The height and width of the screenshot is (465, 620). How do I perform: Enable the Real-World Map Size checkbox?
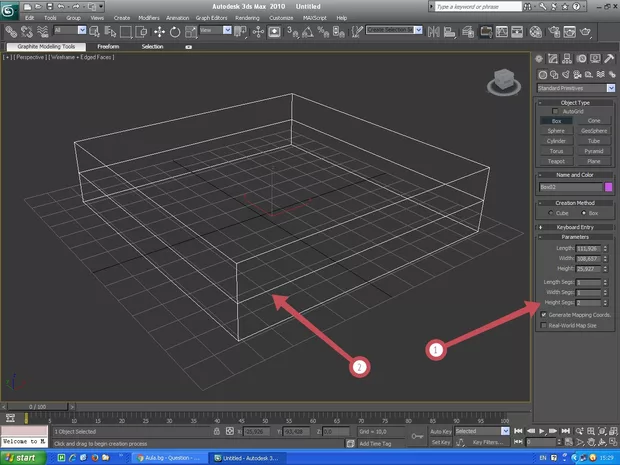pos(543,325)
